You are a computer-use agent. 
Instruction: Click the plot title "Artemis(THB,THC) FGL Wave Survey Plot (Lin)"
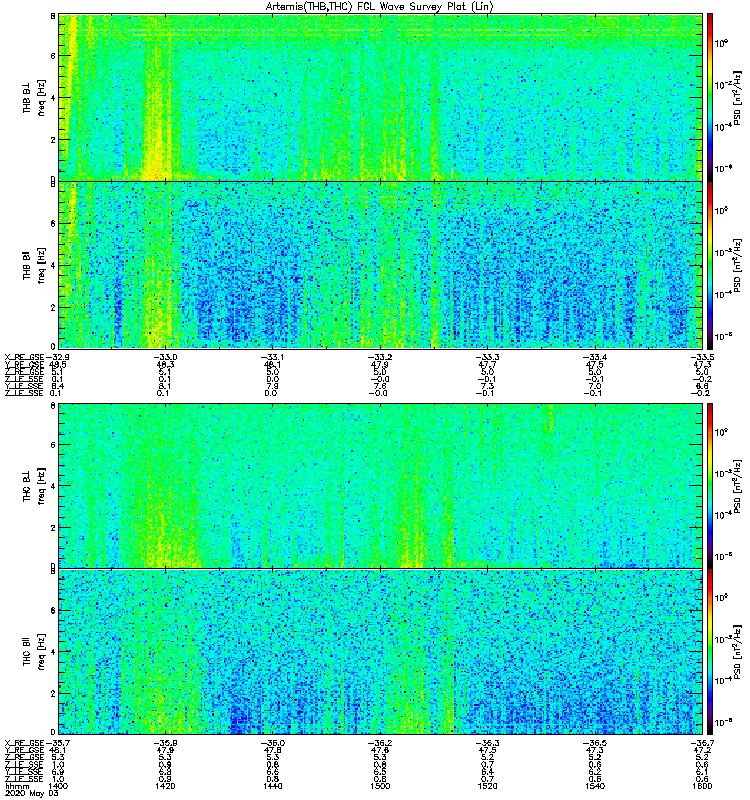click(380, 7)
